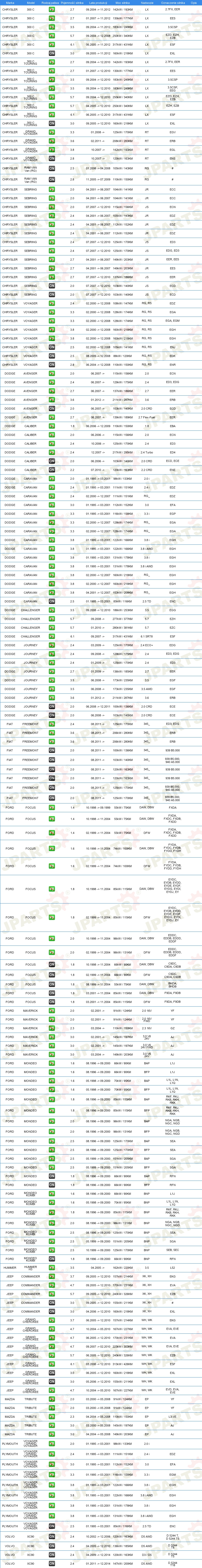Select the 'EBA' engine code cell
202x1568 pixels.
[x=173, y=426]
